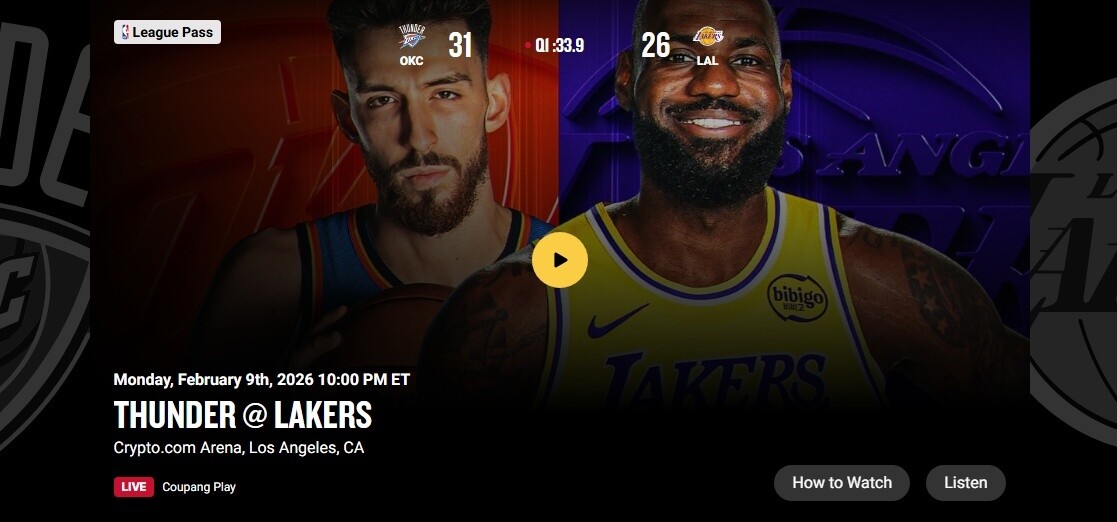This screenshot has width=1117, height=522.
Task: Click the red live dot beside game clock
Action: coord(528,45)
